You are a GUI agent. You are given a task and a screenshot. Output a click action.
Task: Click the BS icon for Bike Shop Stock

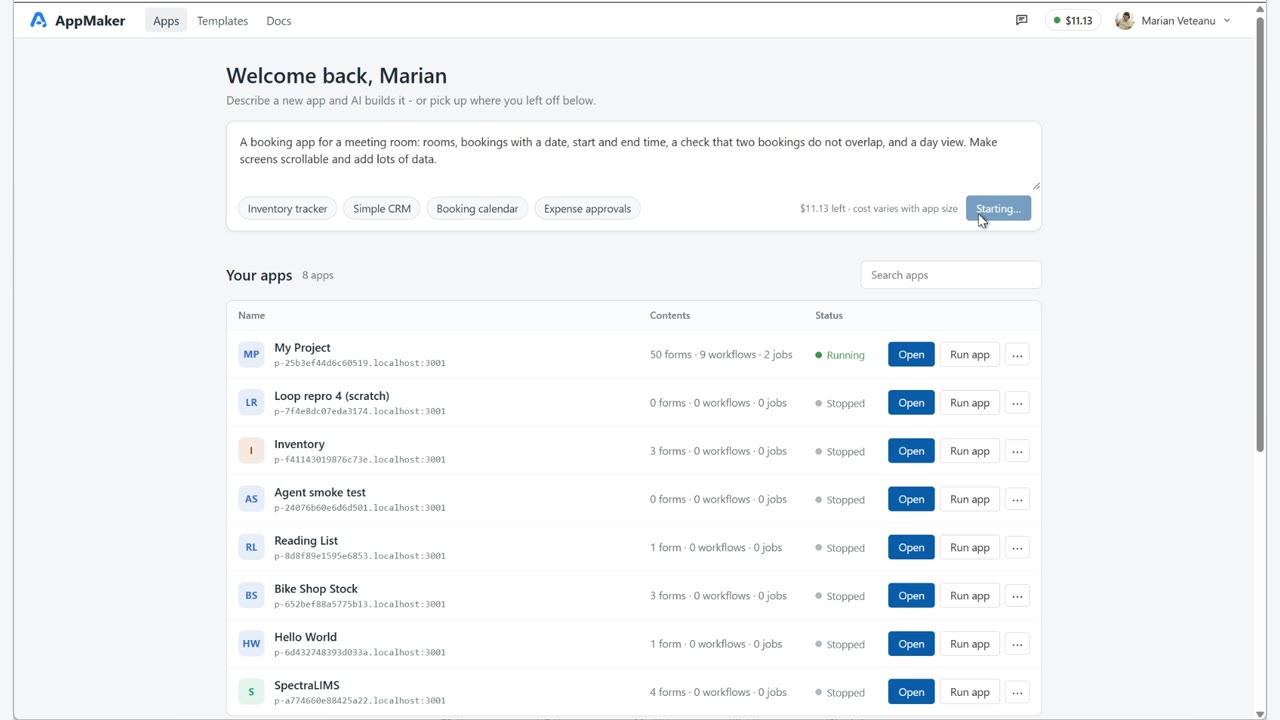pos(251,595)
